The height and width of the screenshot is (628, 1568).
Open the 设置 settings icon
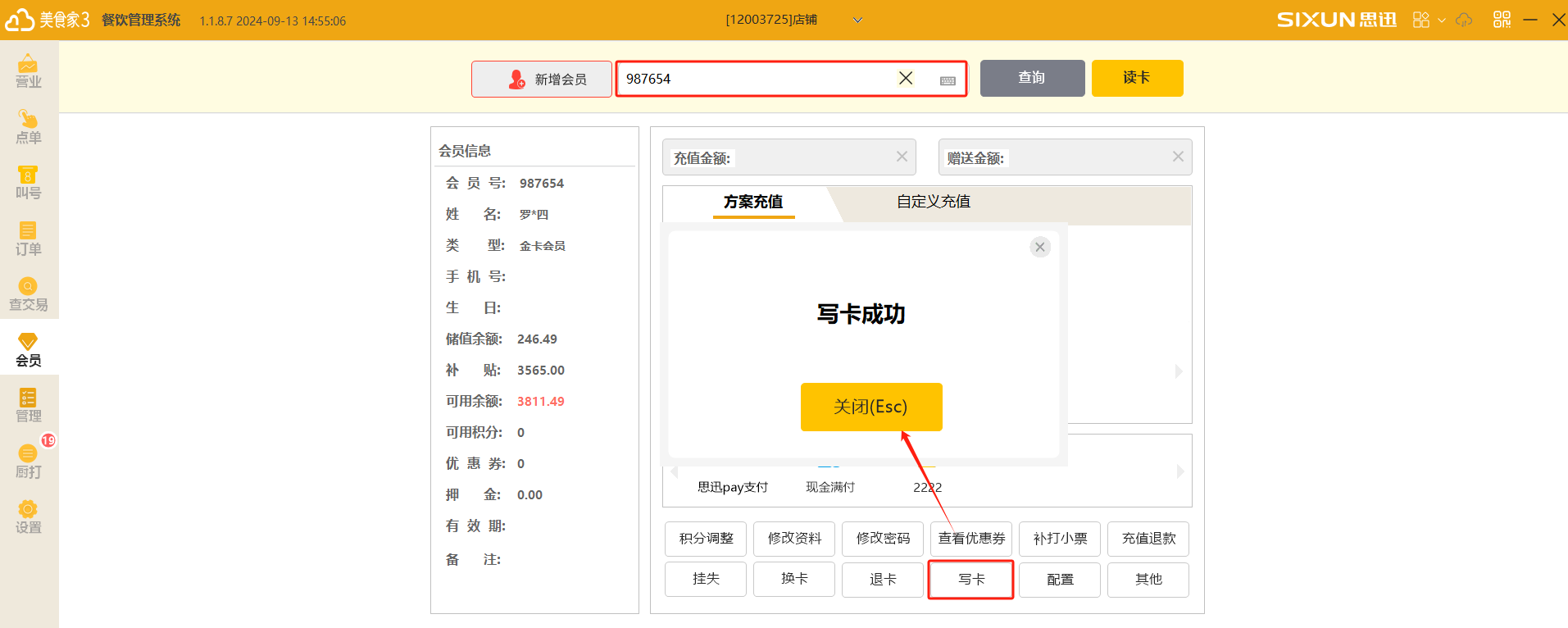coord(28,517)
